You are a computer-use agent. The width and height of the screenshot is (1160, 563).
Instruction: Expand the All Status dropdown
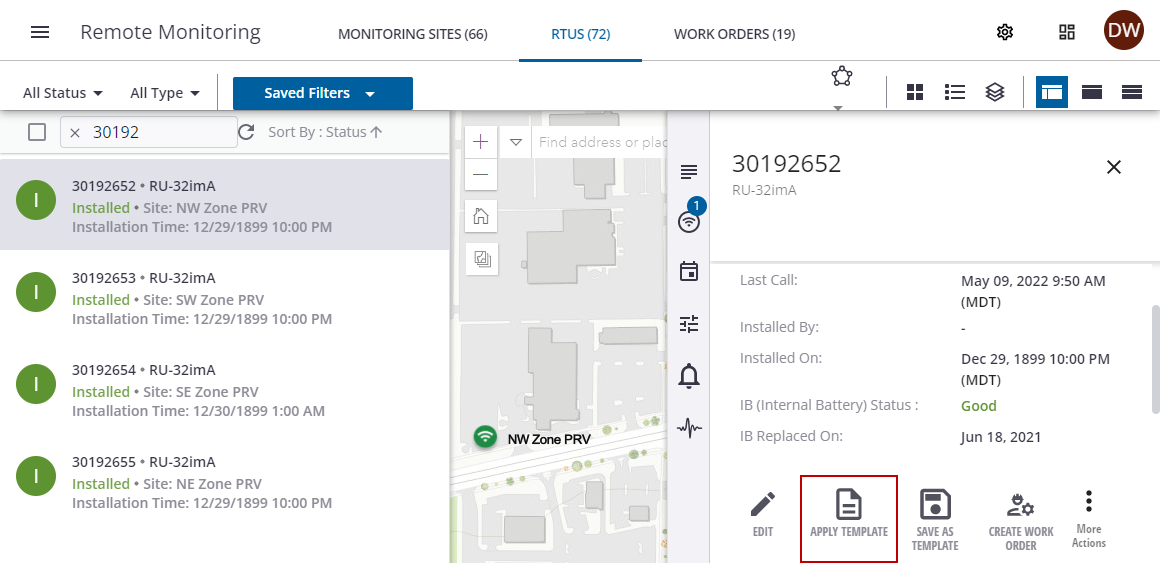pos(63,93)
